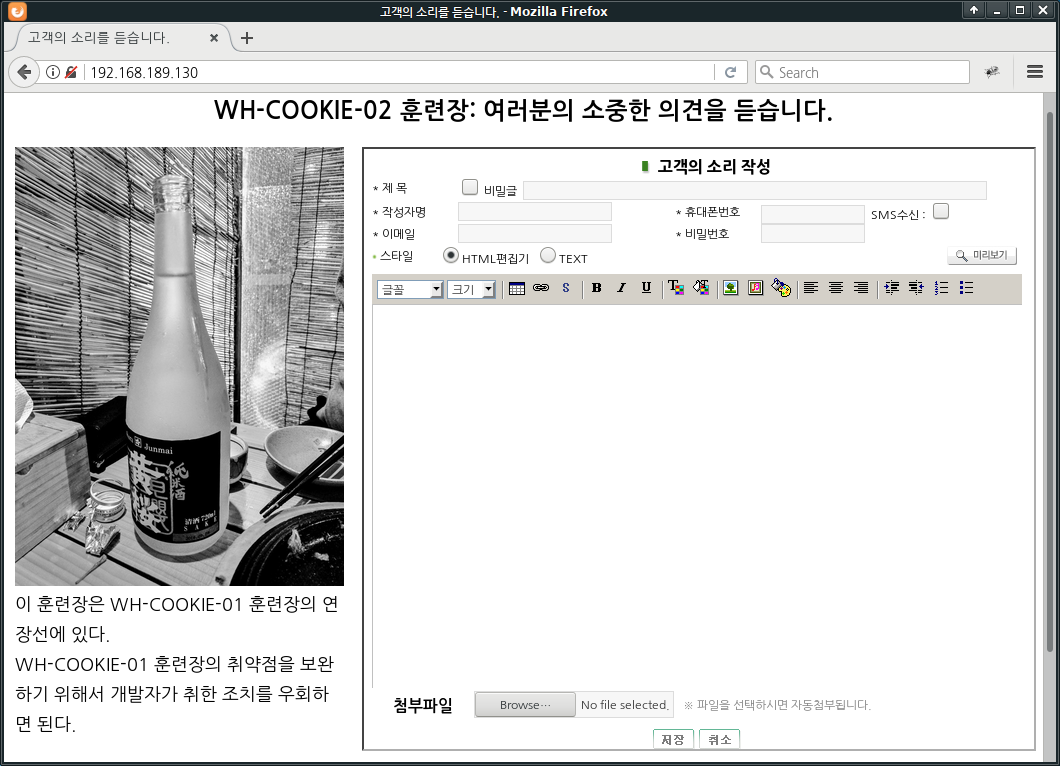The image size is (1060, 766).
Task: Insert a numbered list
Action: 941,288
